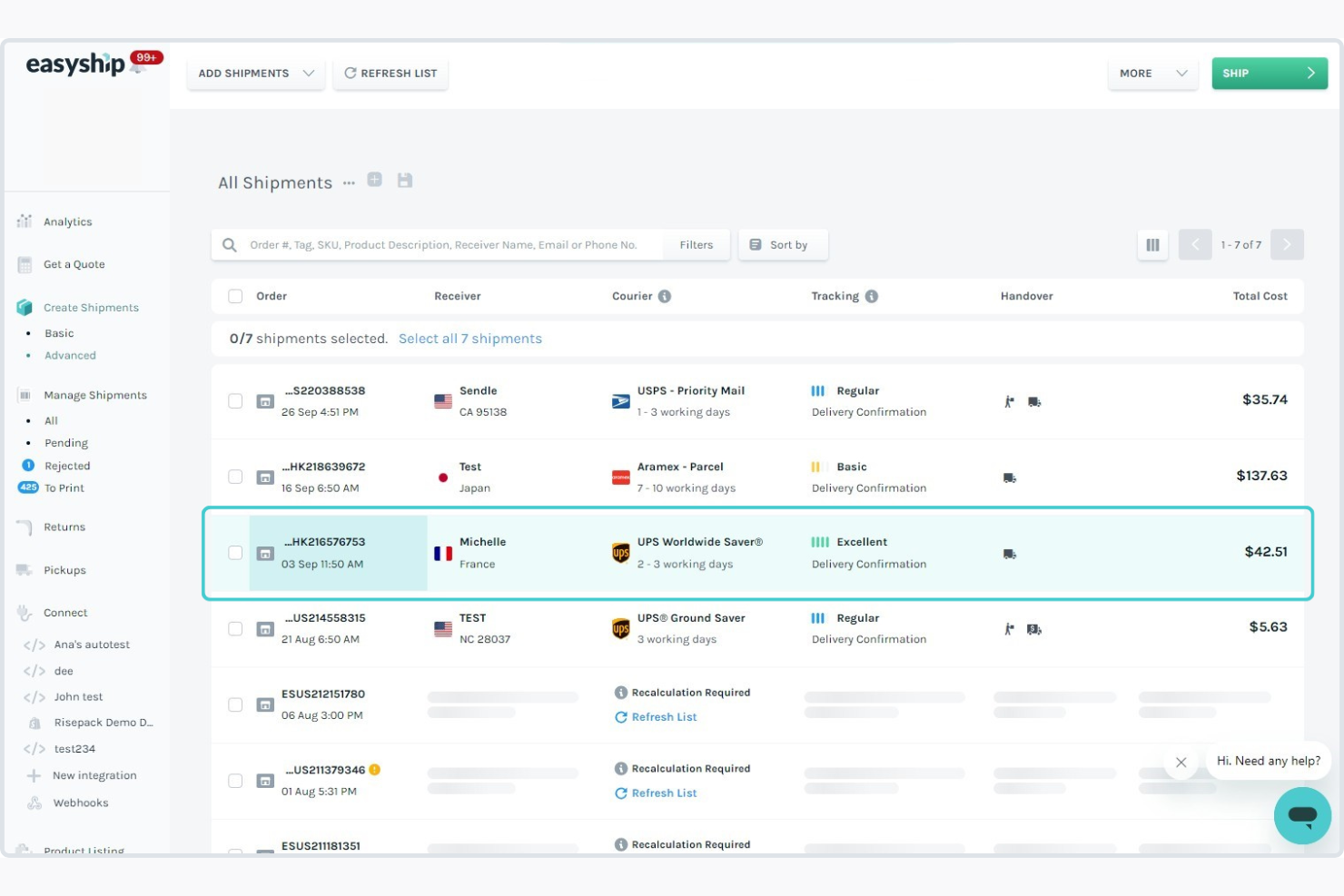Open the chat support bubble
Image resolution: width=1344 pixels, height=896 pixels.
coord(1302,815)
